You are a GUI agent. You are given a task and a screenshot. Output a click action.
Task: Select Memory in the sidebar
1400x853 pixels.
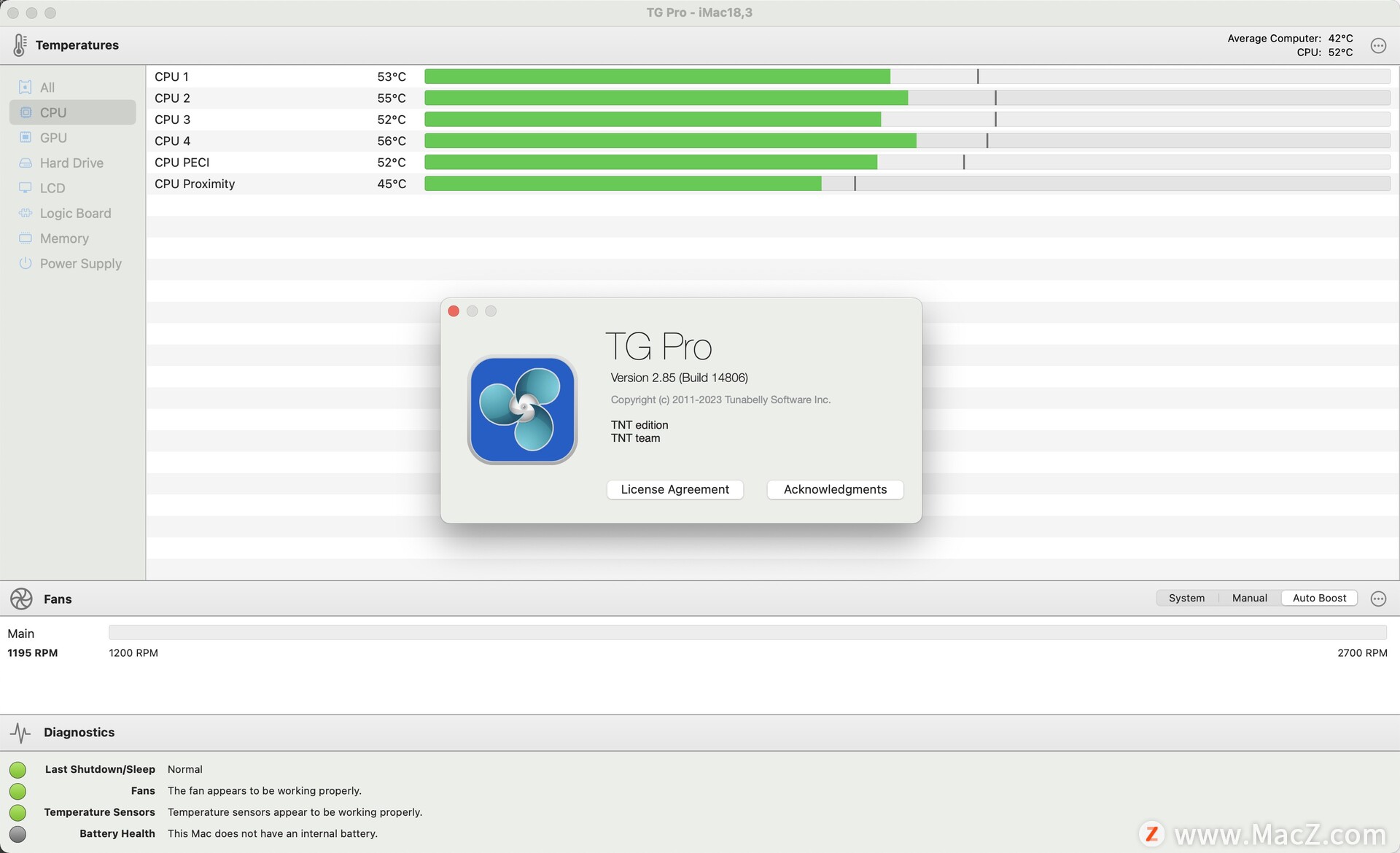pyautogui.click(x=73, y=238)
